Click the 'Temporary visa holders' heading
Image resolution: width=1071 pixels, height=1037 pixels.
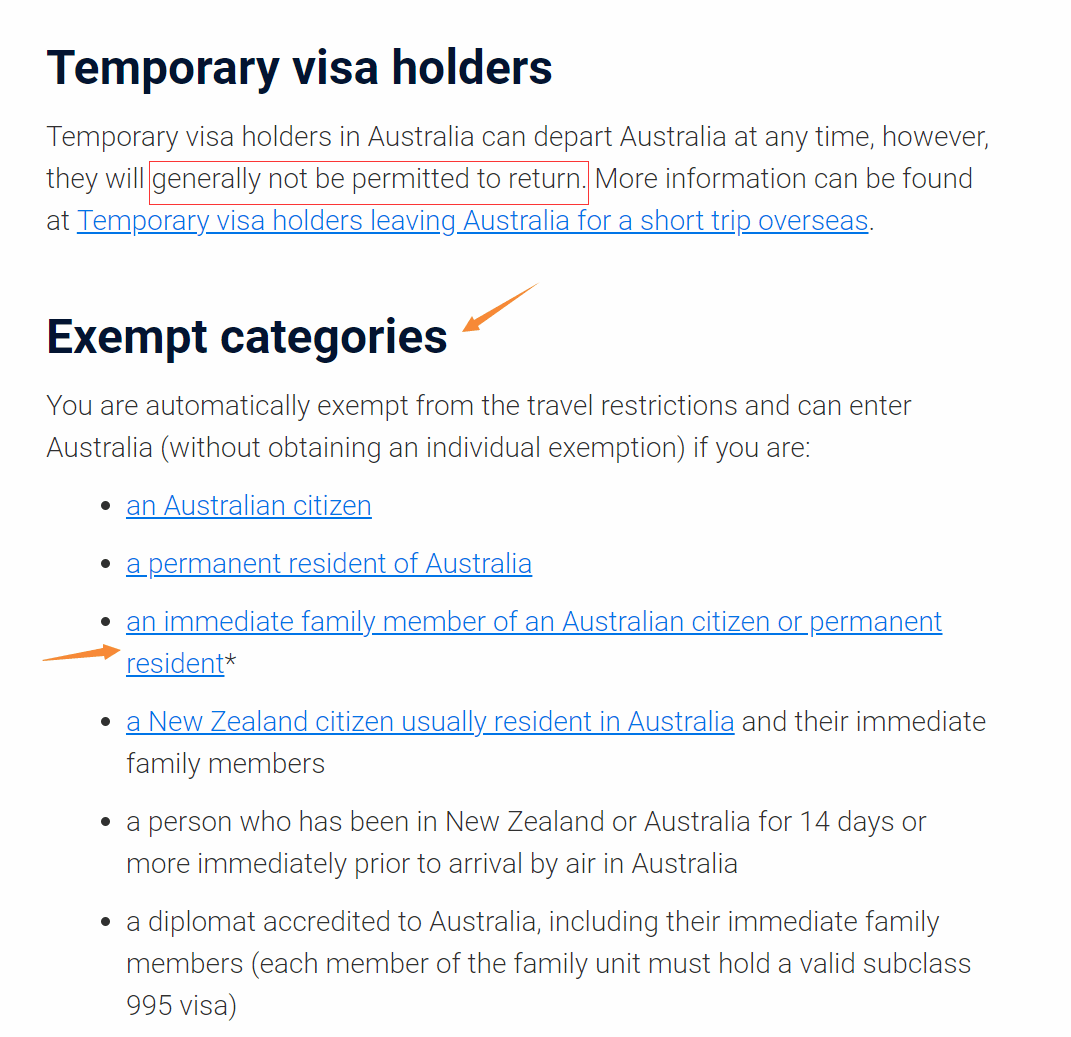pyautogui.click(x=299, y=68)
